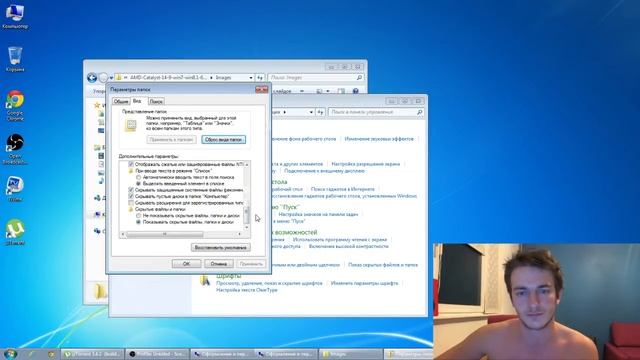
Task: Click the Explorer change view icon
Action: pyautogui.click(x=319, y=91)
